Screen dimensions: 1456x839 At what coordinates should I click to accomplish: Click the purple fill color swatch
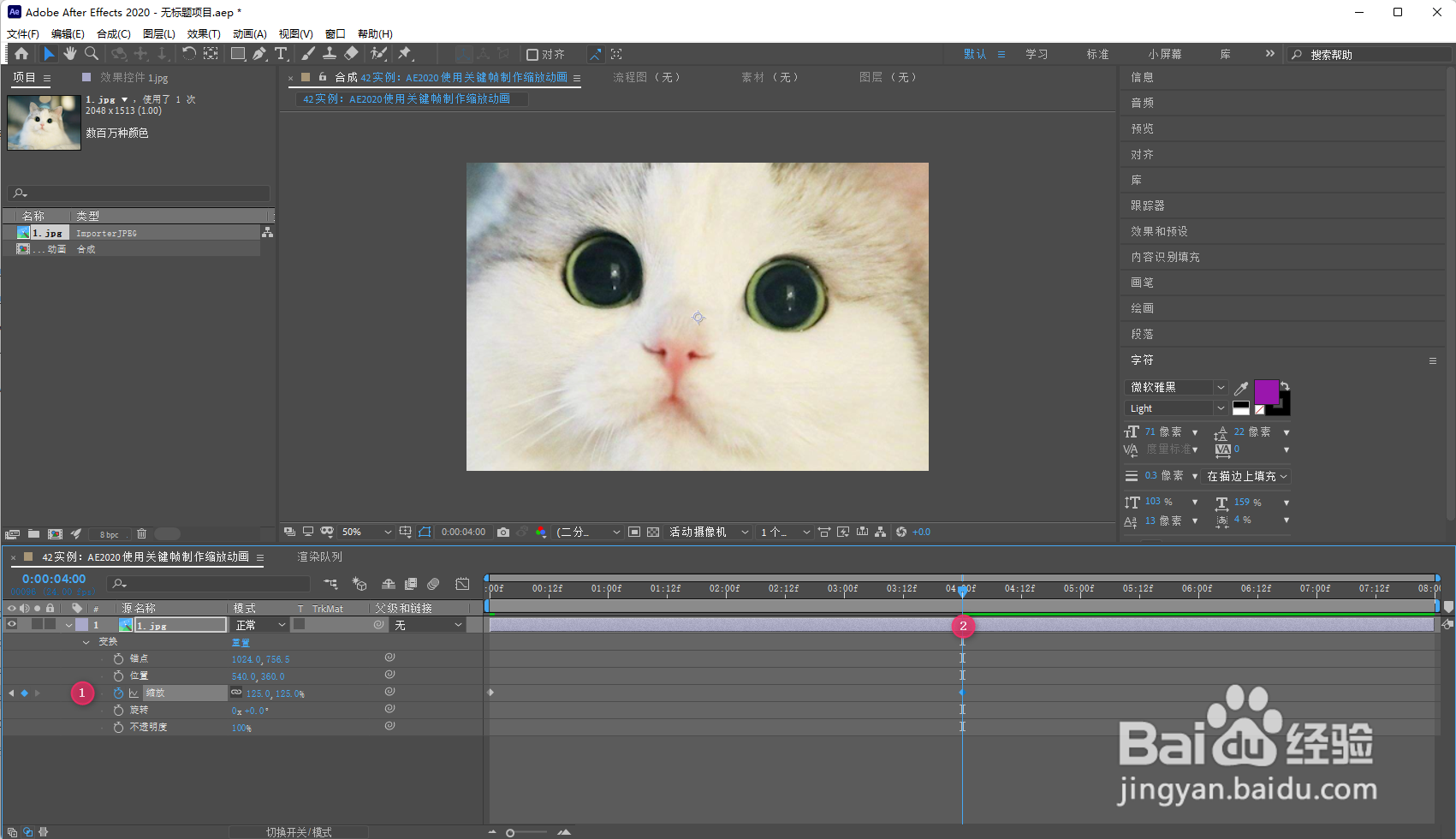(1266, 392)
